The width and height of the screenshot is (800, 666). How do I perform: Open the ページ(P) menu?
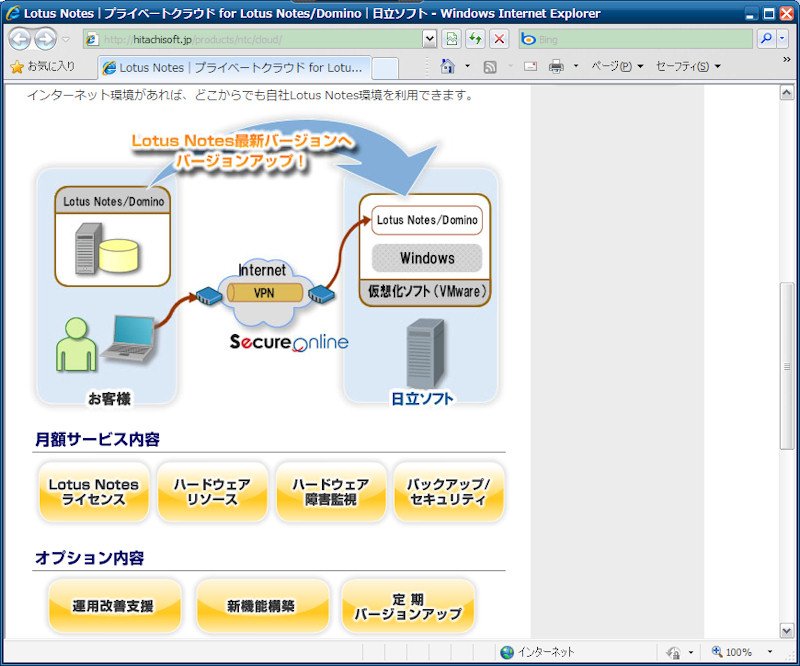tap(617, 66)
